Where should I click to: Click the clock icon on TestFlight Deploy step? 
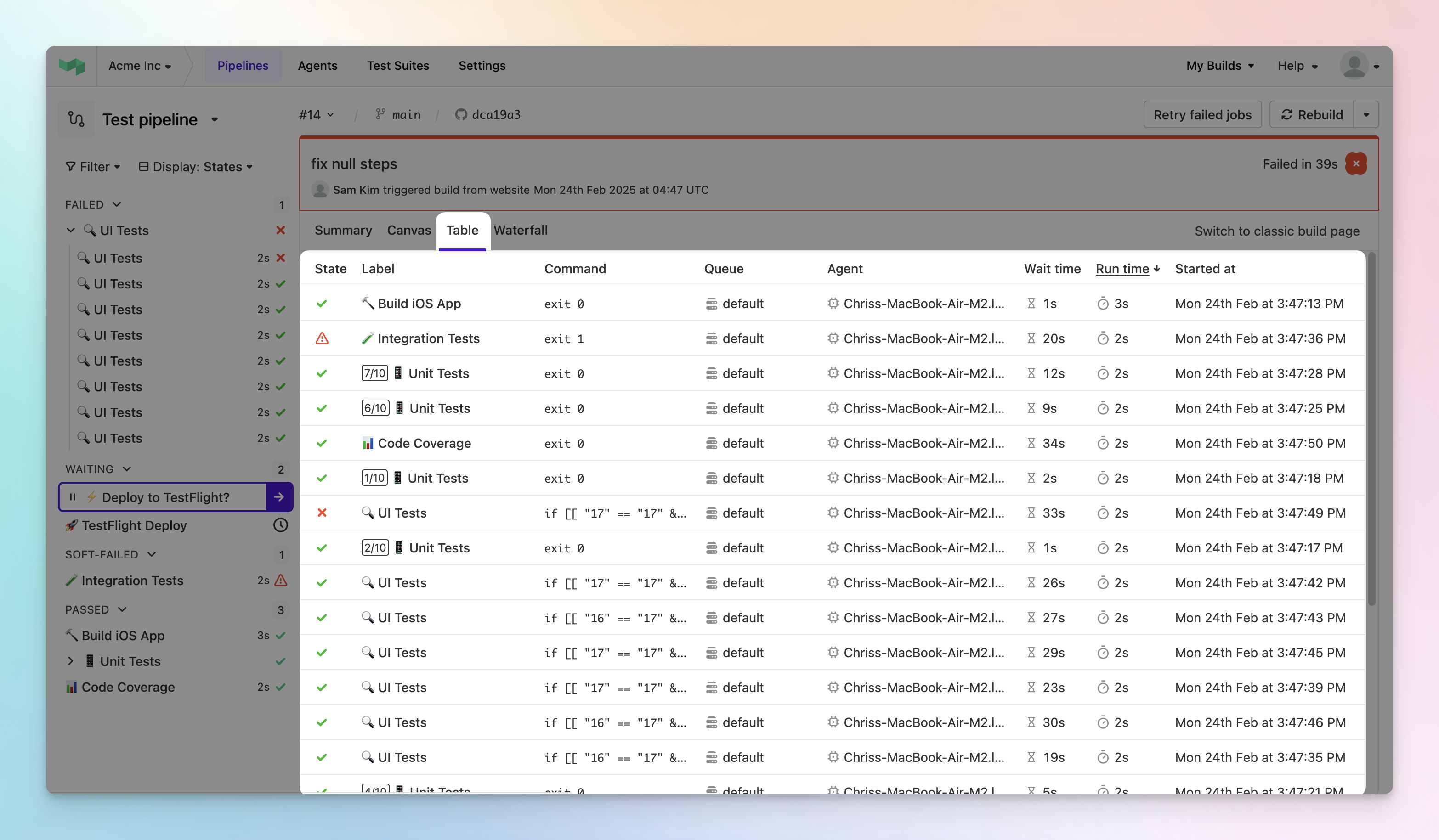pos(280,525)
